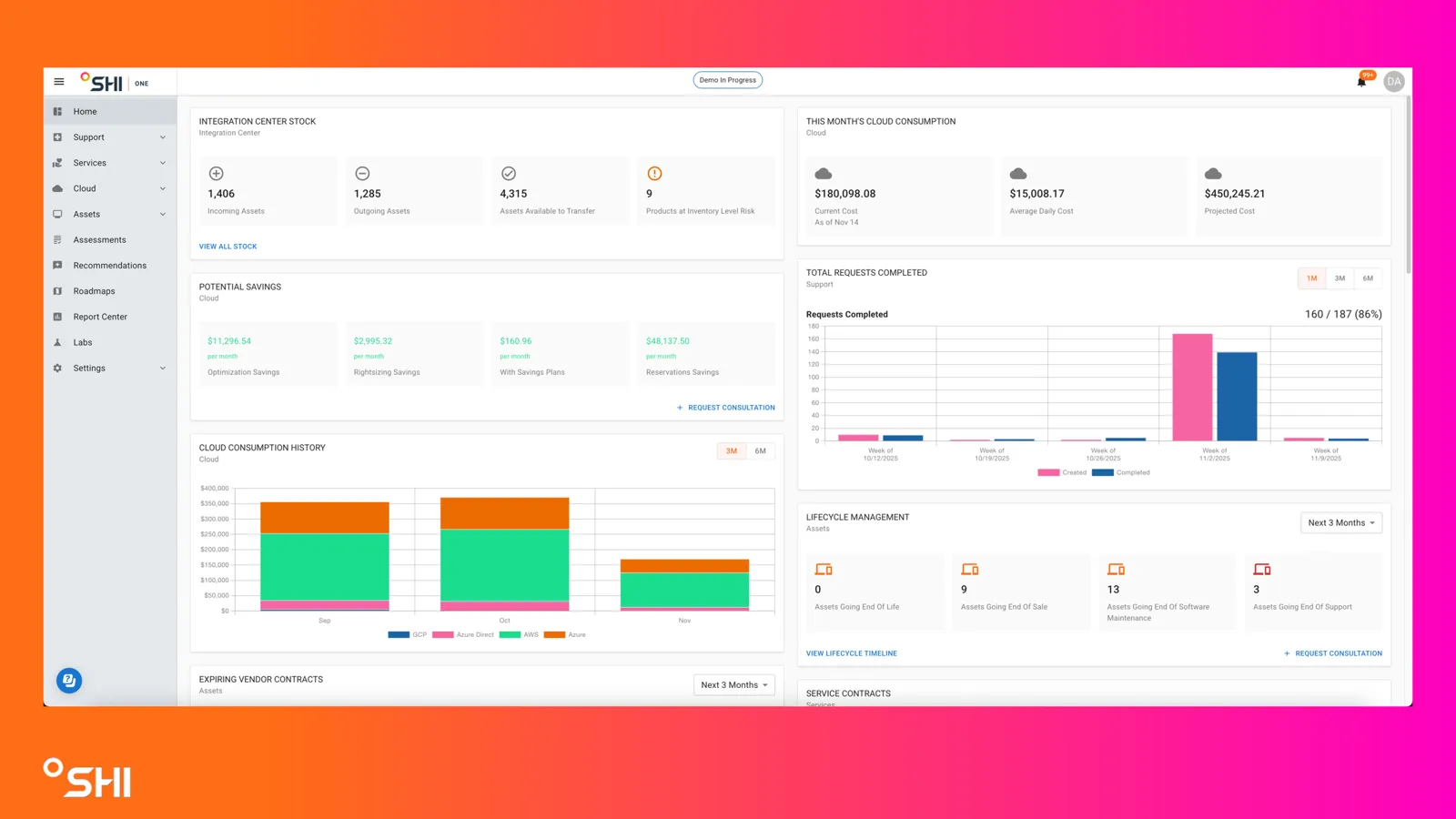Select 6M for Cloud Consumption History
Screen dimensions: 1456x819
tap(761, 450)
